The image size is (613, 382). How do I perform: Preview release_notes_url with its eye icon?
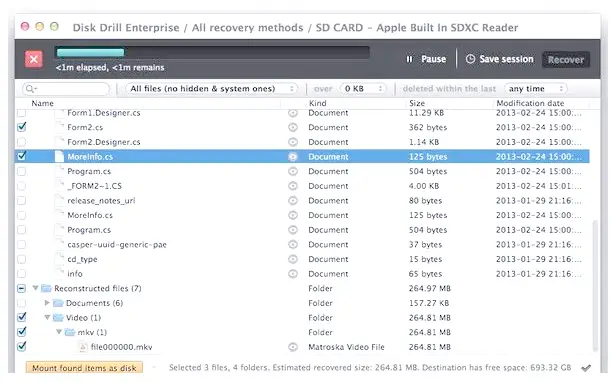293,201
